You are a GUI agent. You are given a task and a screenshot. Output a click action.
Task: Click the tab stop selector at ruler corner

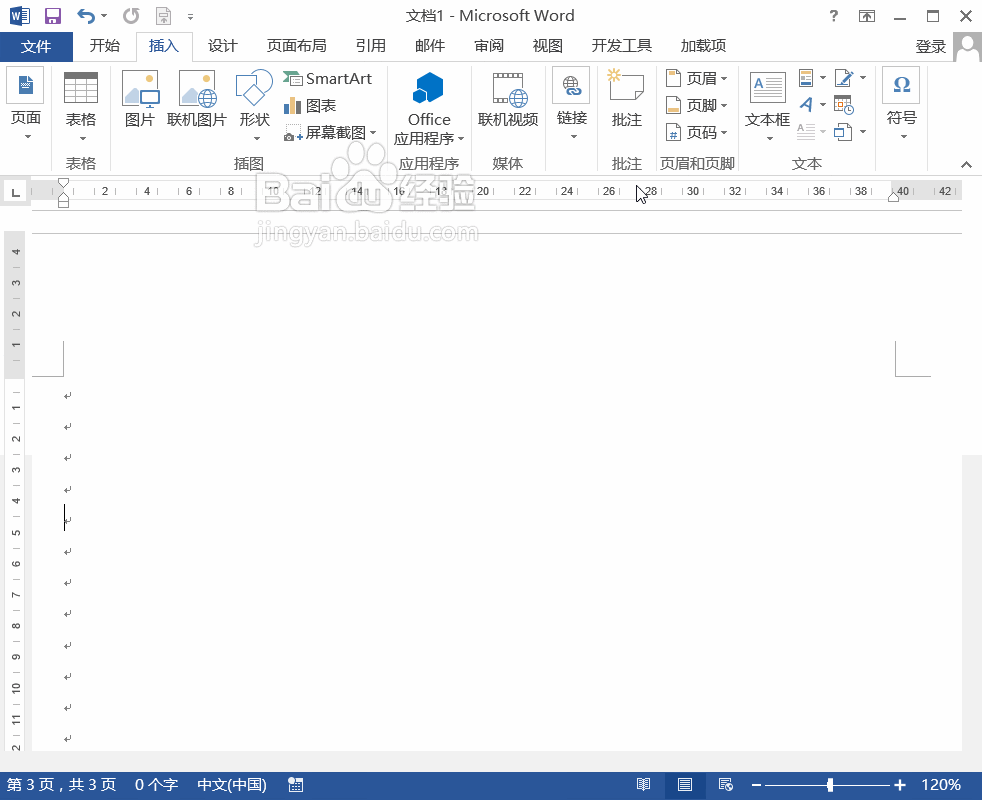pos(15,192)
